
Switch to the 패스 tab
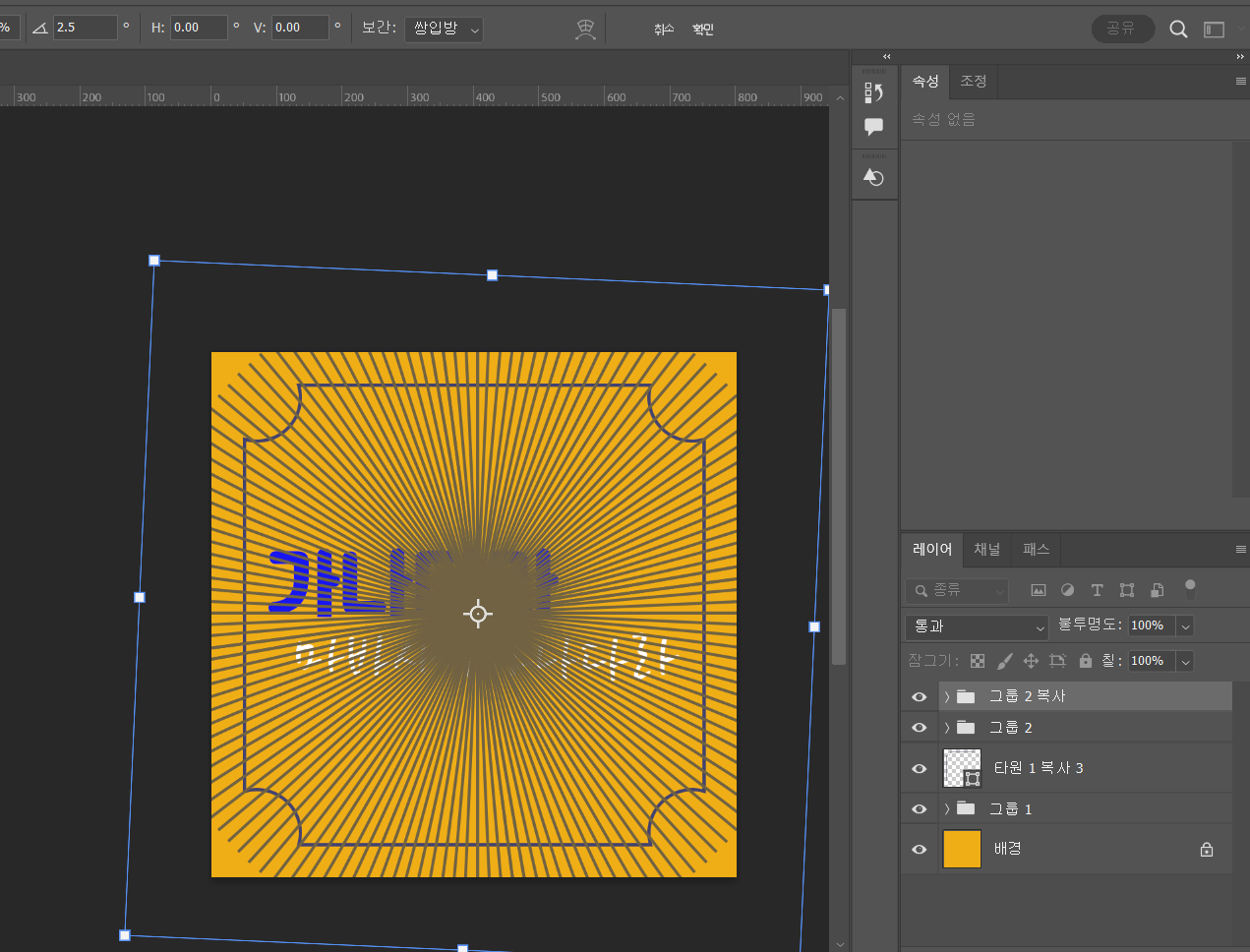tap(1036, 550)
